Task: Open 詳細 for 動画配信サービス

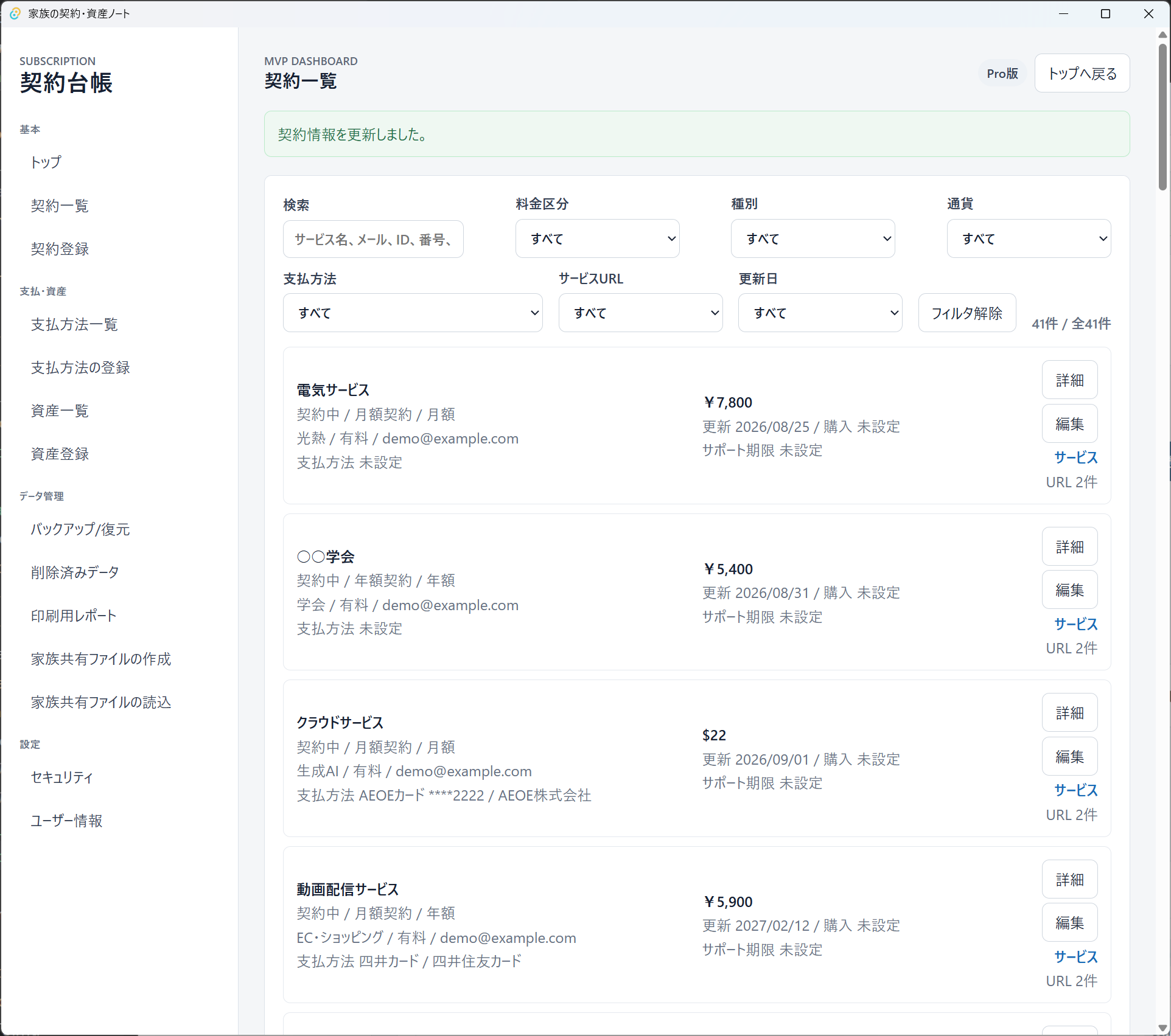Action: coord(1069,880)
